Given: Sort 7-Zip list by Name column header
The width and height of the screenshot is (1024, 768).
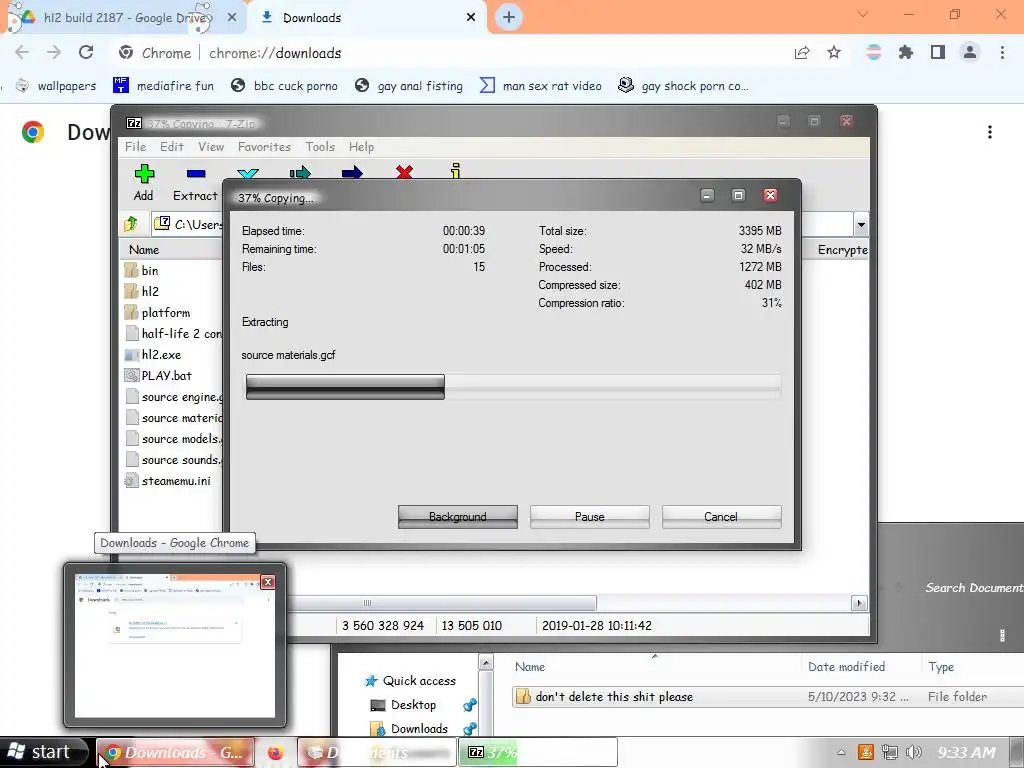Looking at the screenshot, I should pos(172,249).
